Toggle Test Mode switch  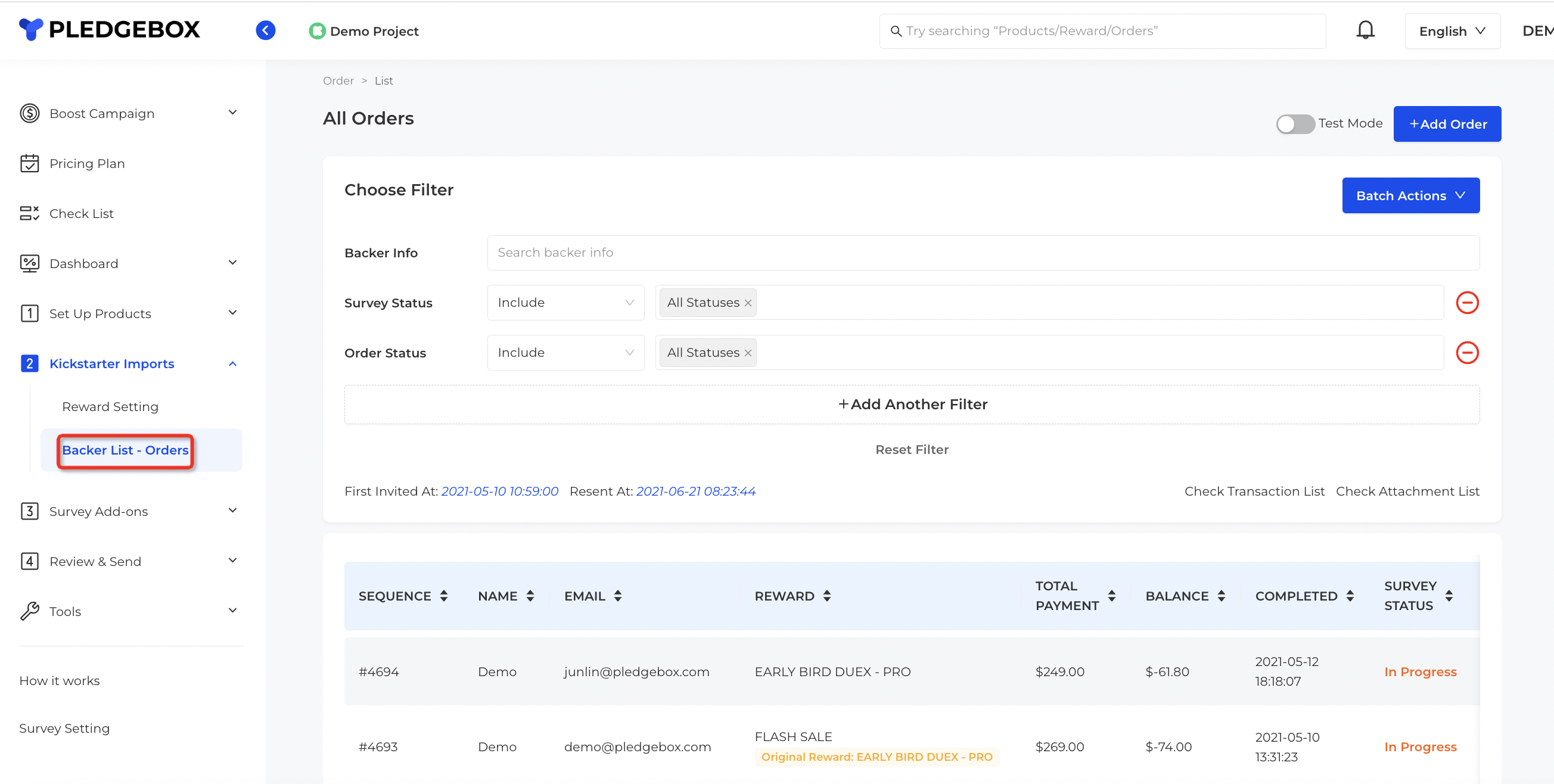point(1295,124)
